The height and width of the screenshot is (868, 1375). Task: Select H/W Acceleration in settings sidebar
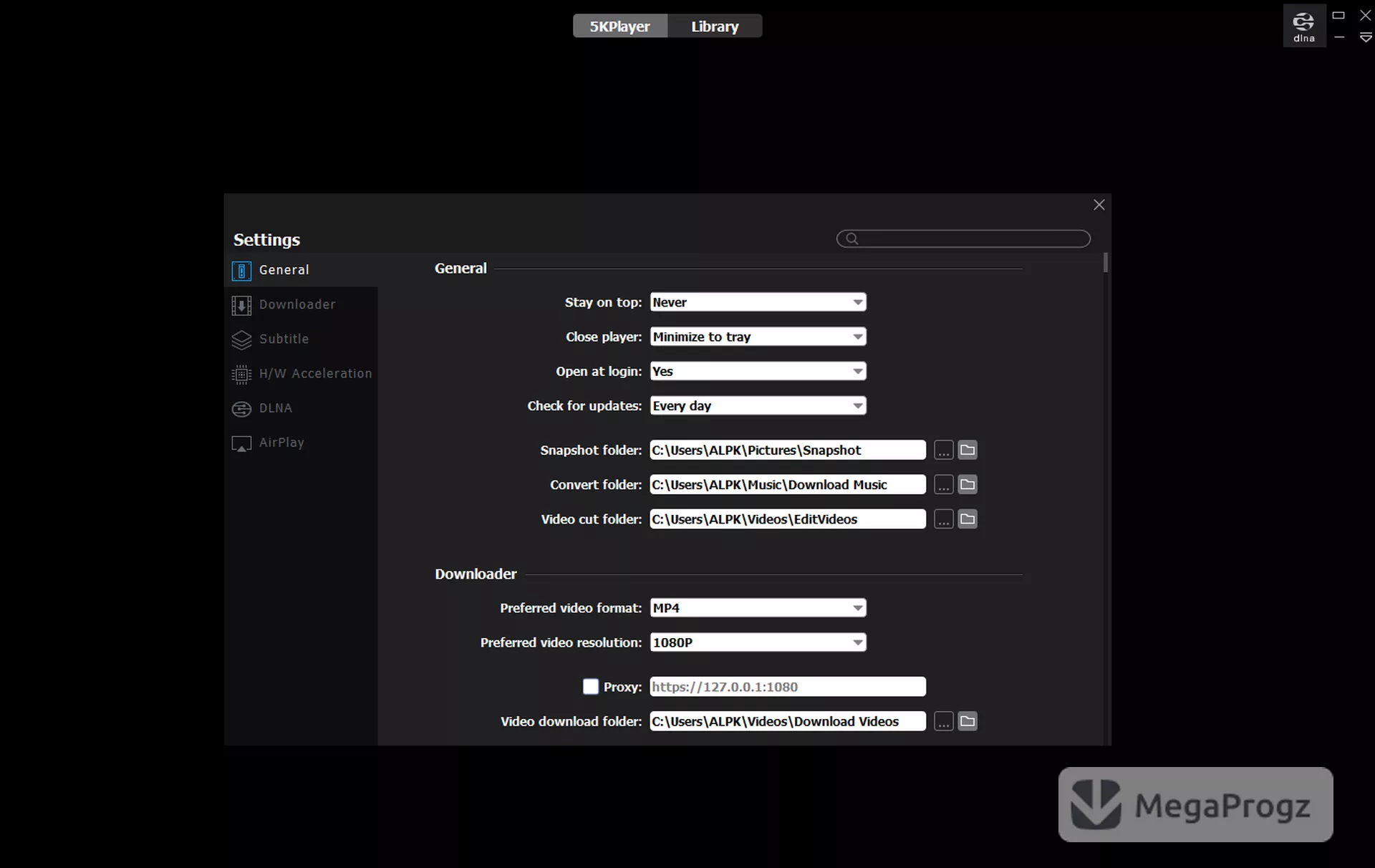(301, 373)
